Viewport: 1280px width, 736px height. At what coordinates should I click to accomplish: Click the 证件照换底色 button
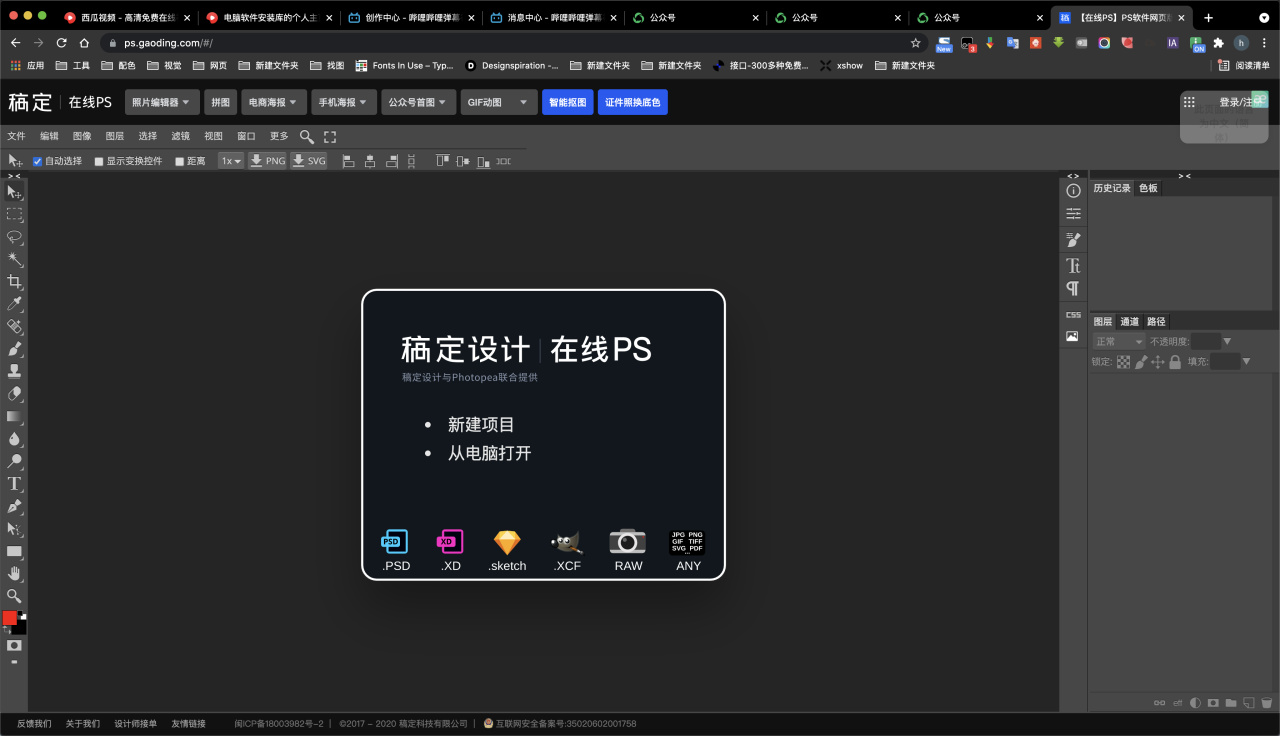(x=633, y=102)
